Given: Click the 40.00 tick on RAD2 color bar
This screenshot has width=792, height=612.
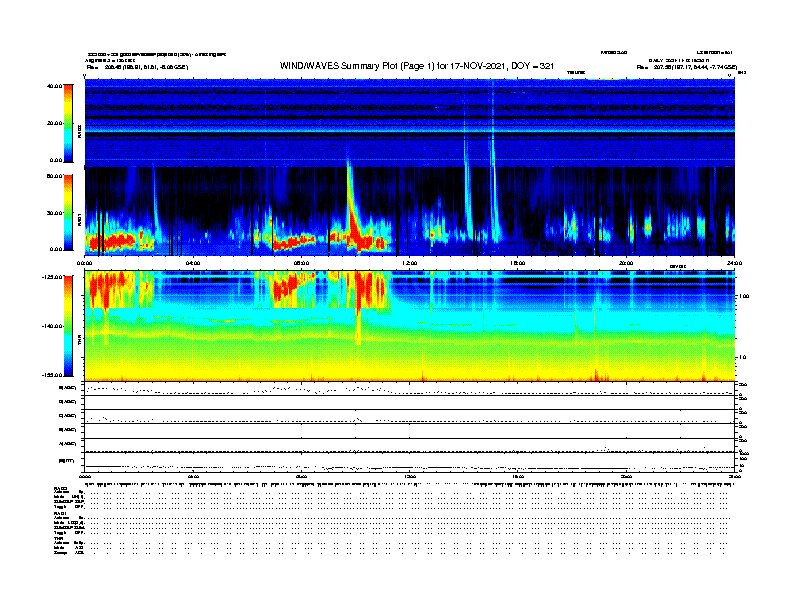Looking at the screenshot, I should coord(54,86).
